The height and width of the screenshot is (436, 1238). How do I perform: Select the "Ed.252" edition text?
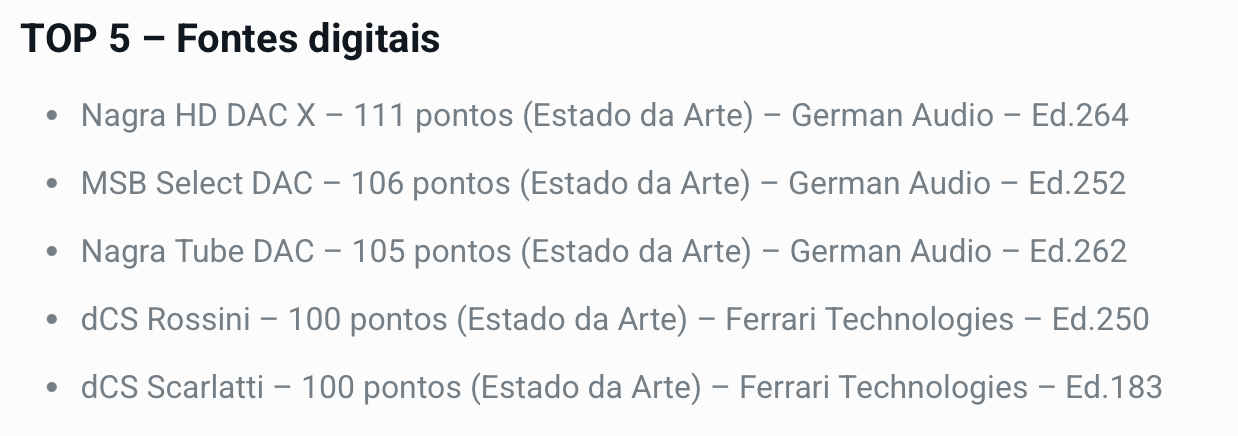[x=1078, y=184]
